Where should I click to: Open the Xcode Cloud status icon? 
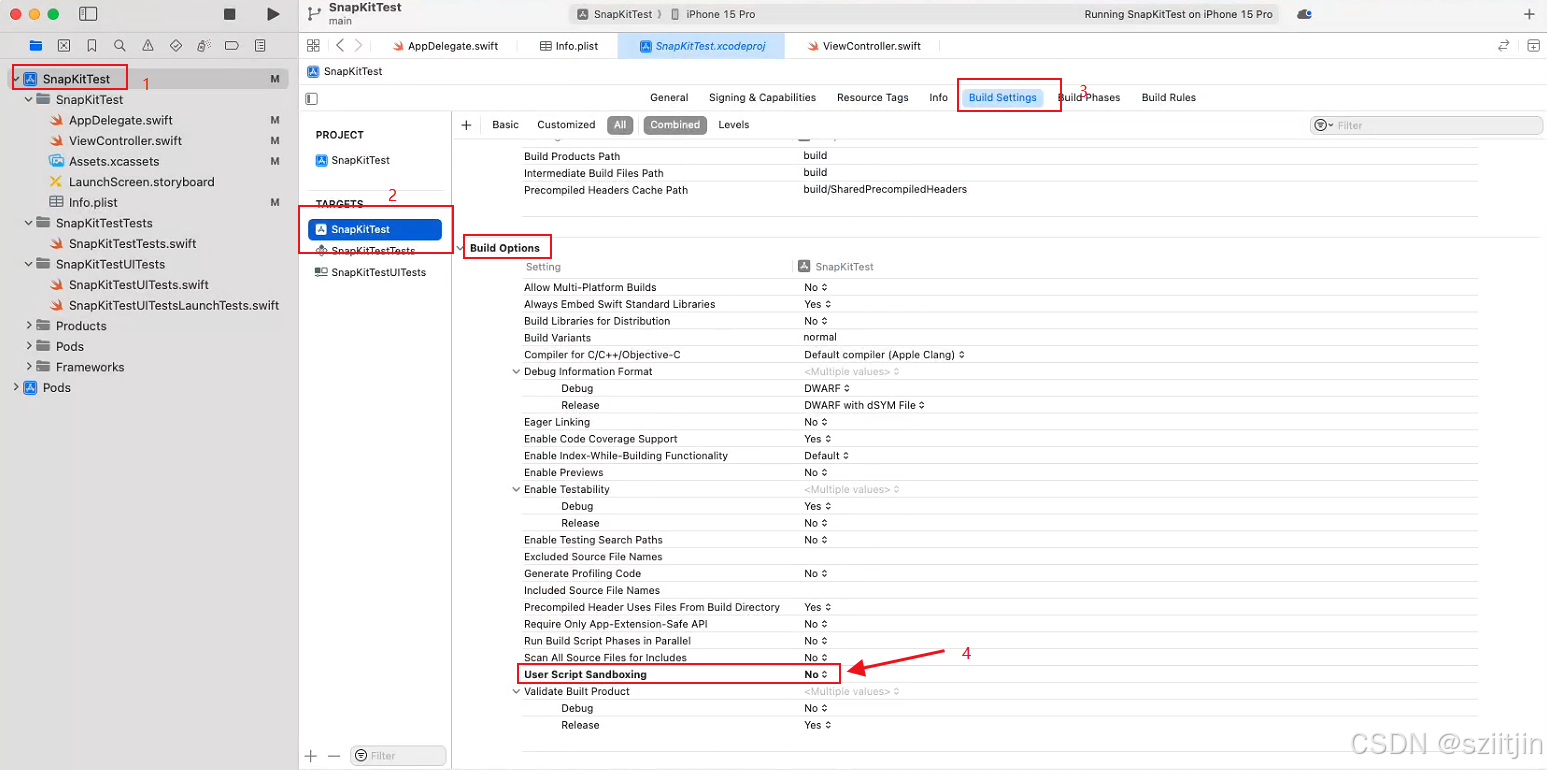(x=1304, y=14)
